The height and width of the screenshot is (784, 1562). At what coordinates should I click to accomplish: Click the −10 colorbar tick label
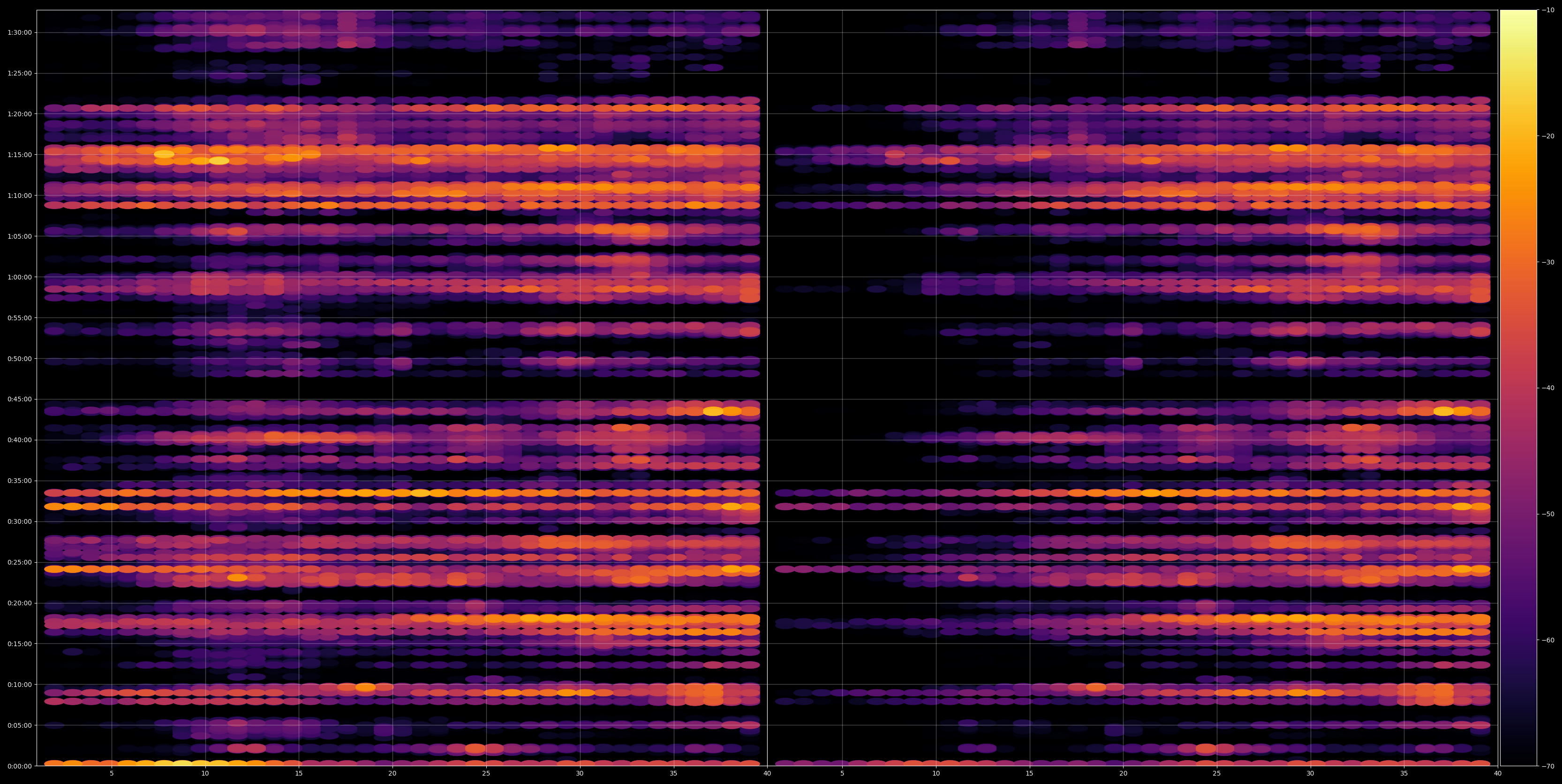(1548, 10)
